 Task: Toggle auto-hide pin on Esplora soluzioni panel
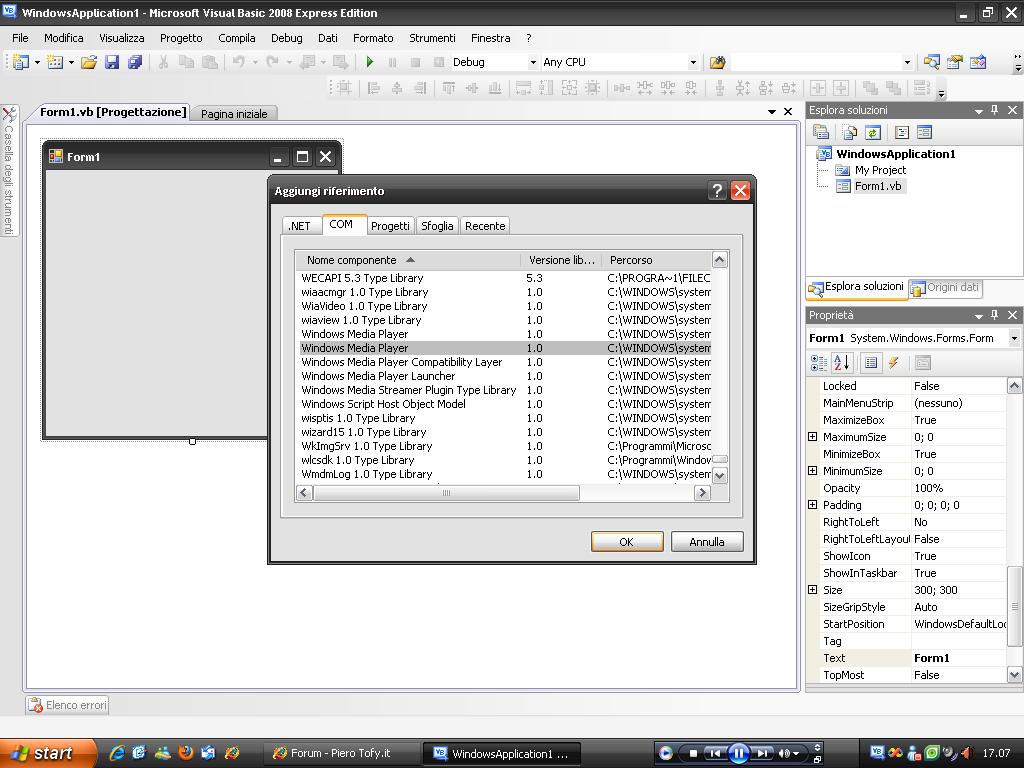pyautogui.click(x=995, y=110)
